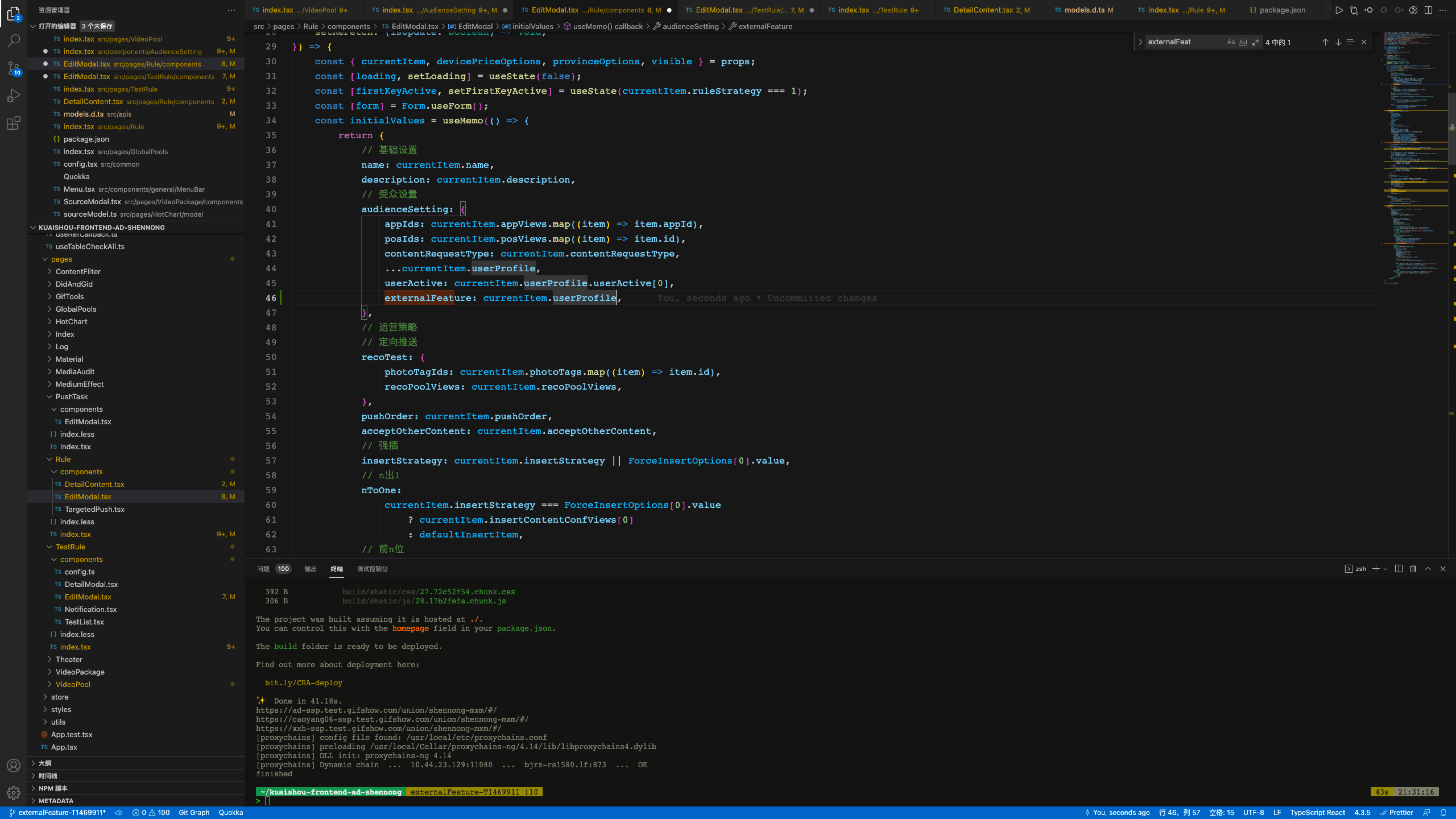The image size is (1456, 819).
Task: Open the Search view in activity bar
Action: pos(14,40)
